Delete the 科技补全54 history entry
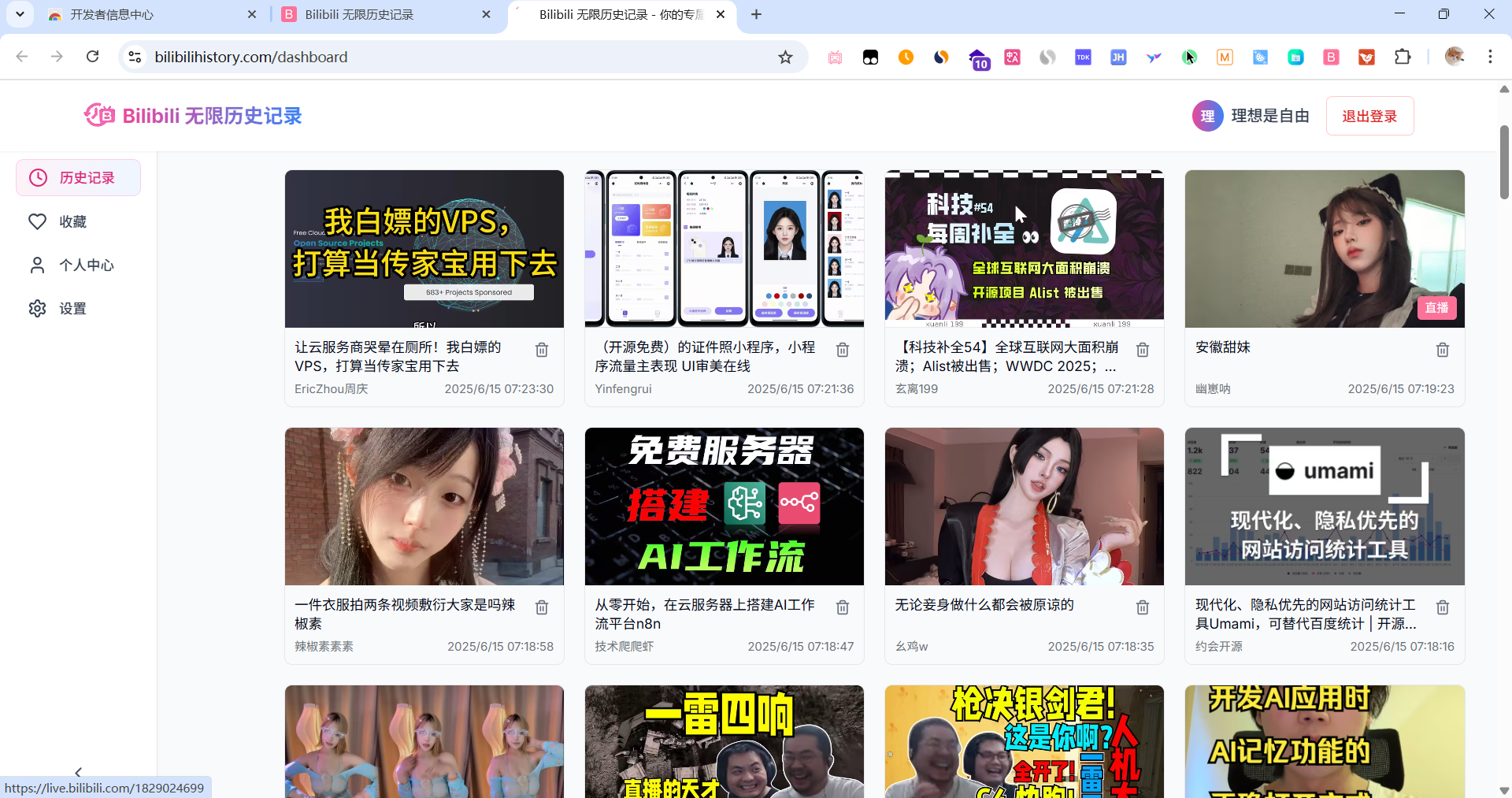 click(1143, 350)
